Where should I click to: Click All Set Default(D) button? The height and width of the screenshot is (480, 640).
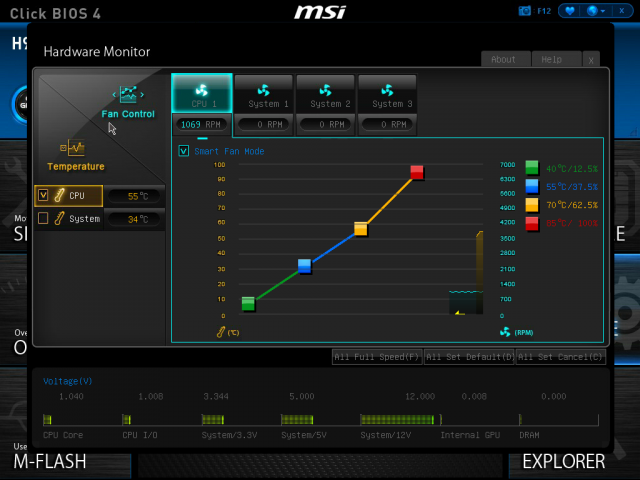[x=469, y=357]
